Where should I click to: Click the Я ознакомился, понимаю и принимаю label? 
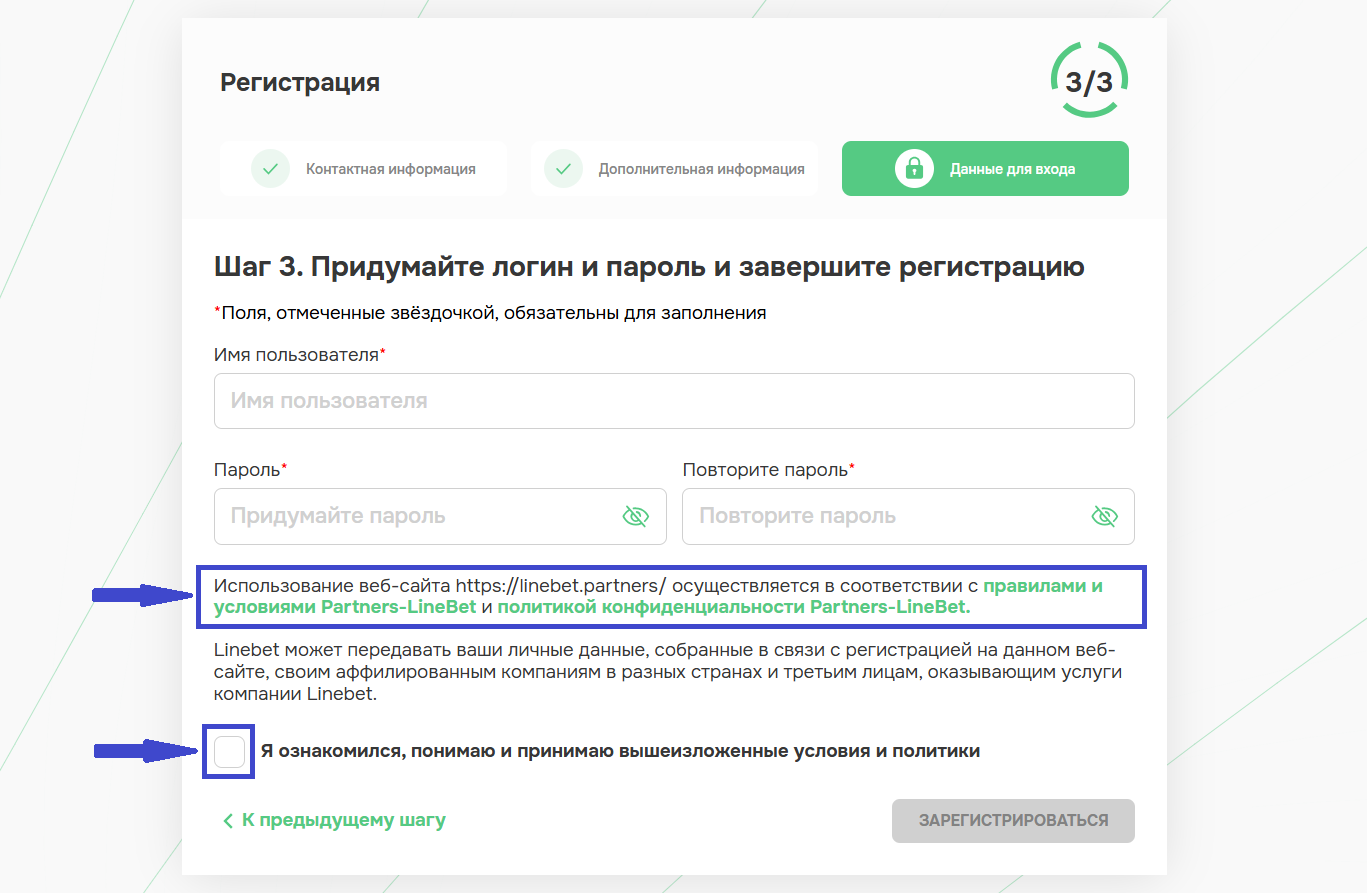point(620,751)
